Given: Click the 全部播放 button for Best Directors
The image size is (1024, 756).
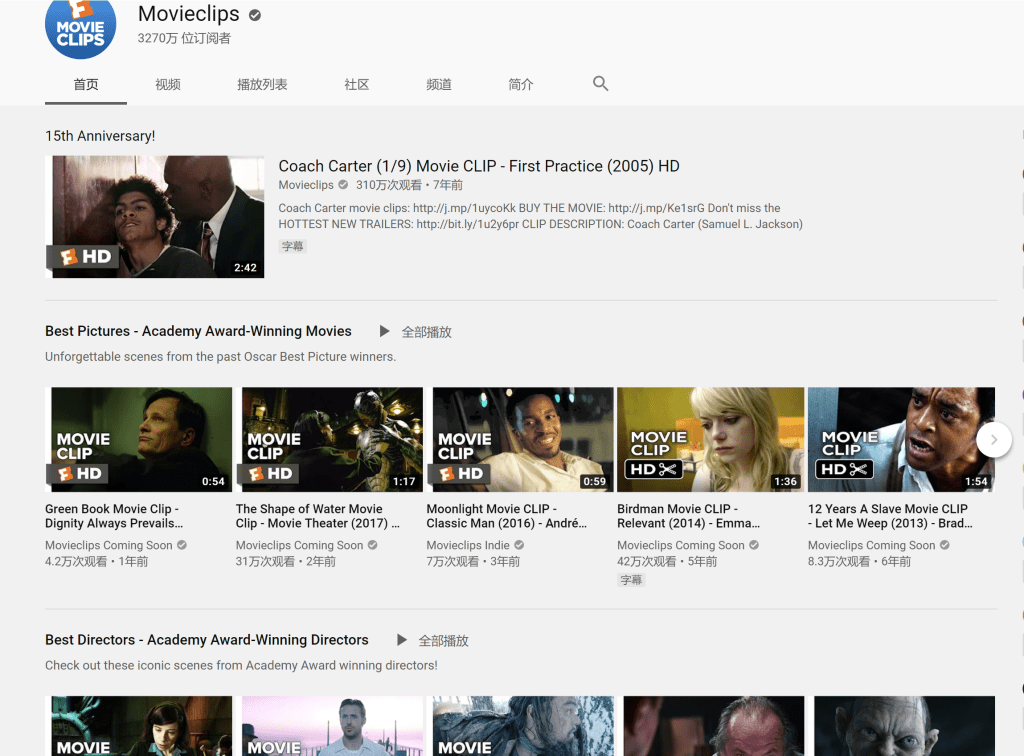Looking at the screenshot, I should point(443,640).
